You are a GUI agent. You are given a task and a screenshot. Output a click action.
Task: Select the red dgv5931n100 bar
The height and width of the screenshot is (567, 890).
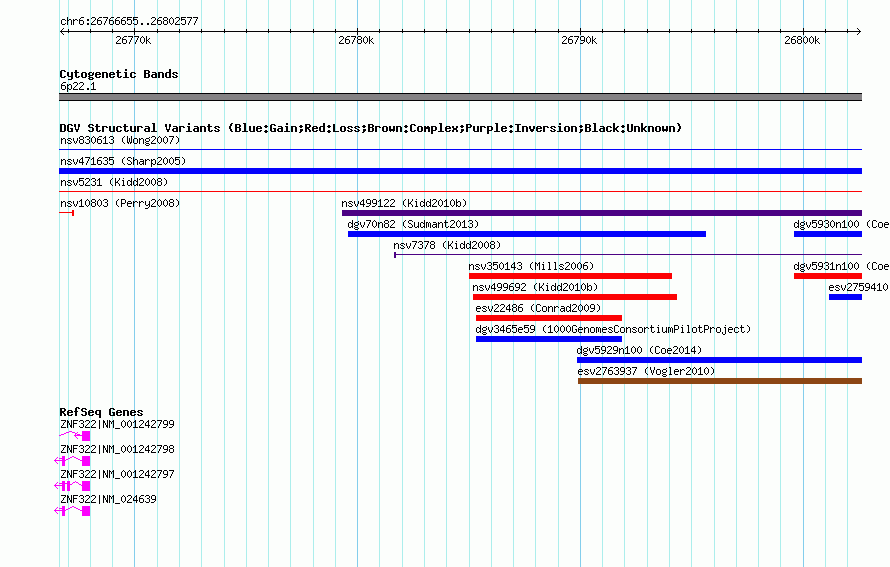828,276
